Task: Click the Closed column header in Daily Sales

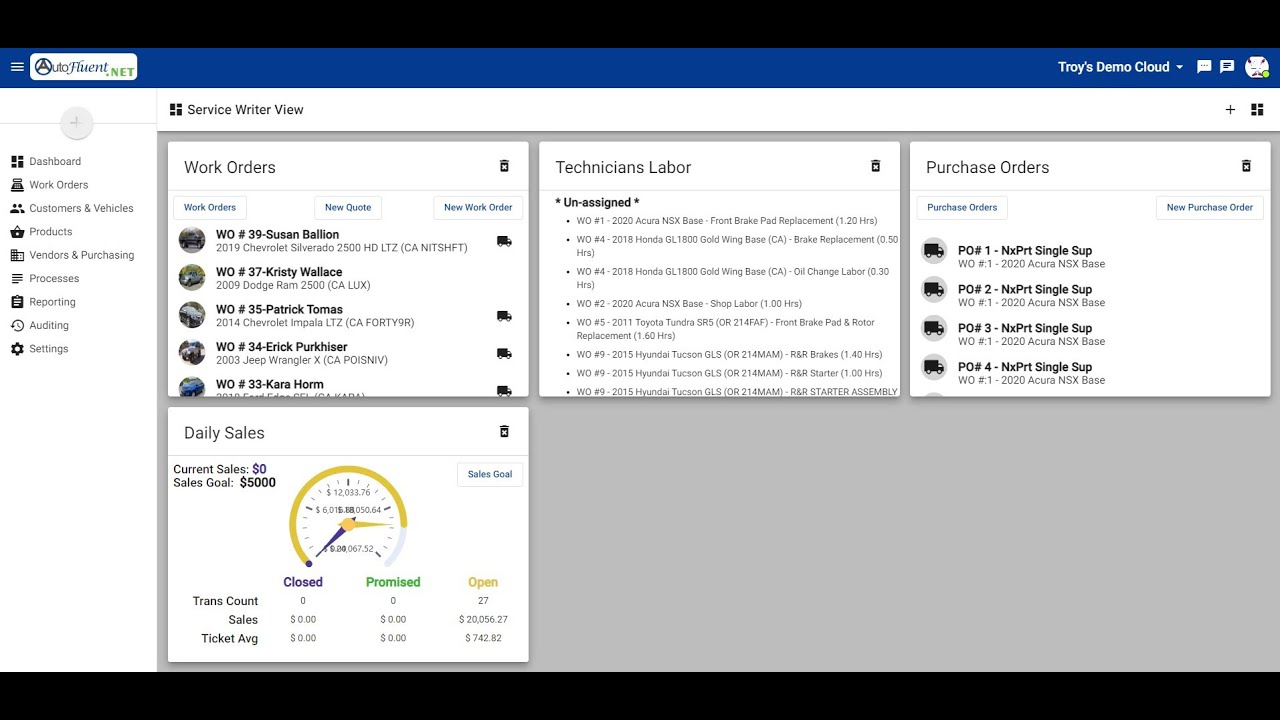Action: coord(303,582)
